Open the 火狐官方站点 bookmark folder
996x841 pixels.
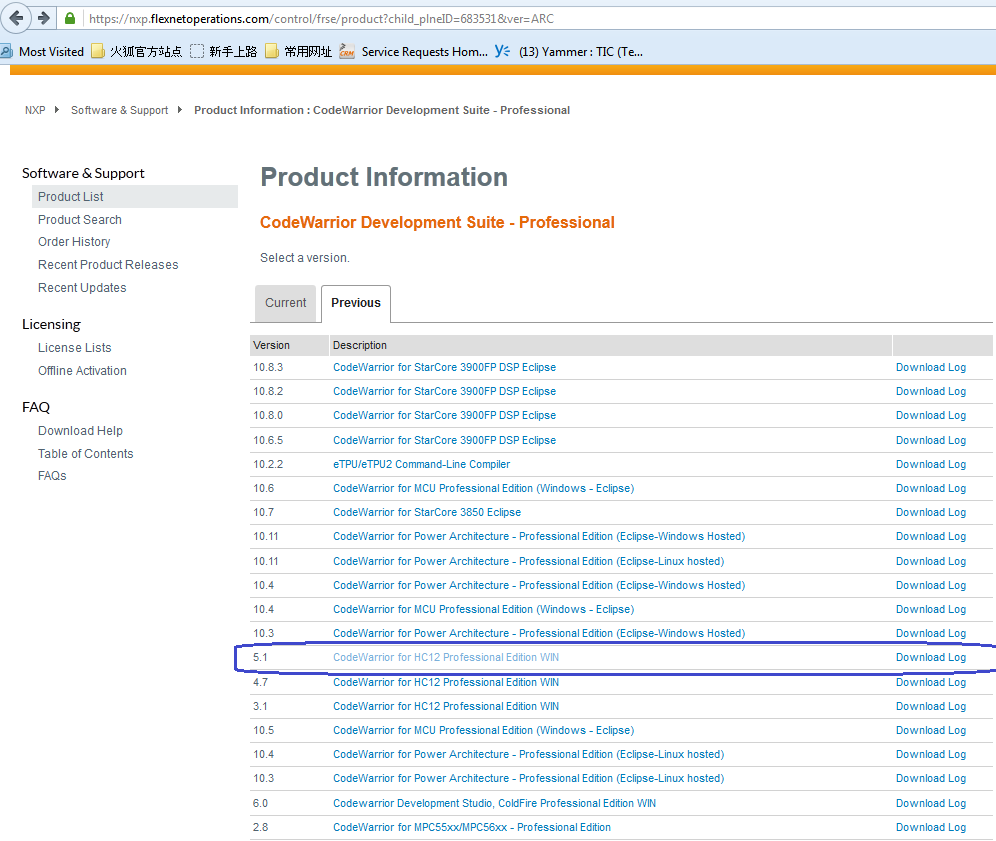[137, 51]
